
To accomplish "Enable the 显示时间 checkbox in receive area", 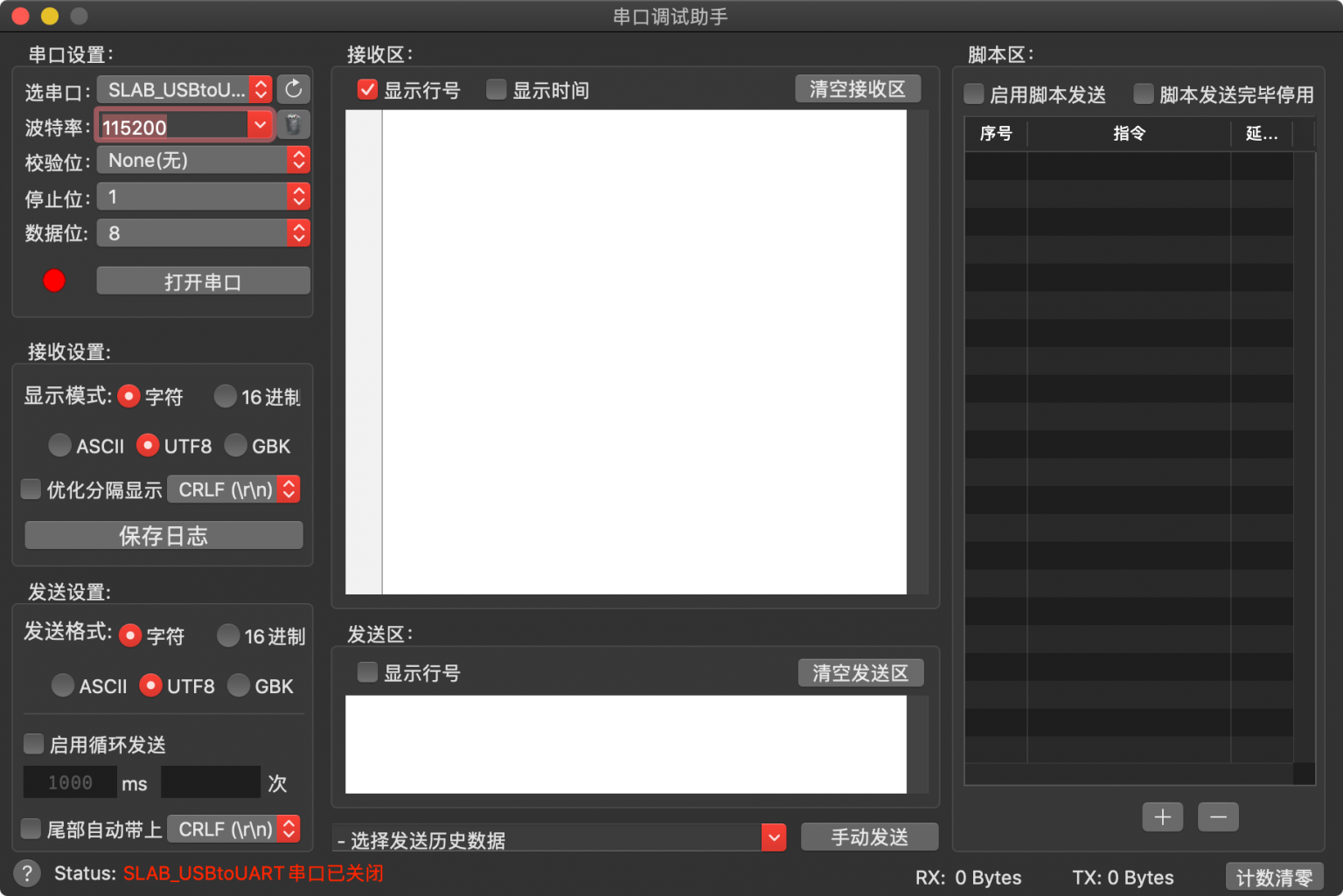I will coord(496,89).
